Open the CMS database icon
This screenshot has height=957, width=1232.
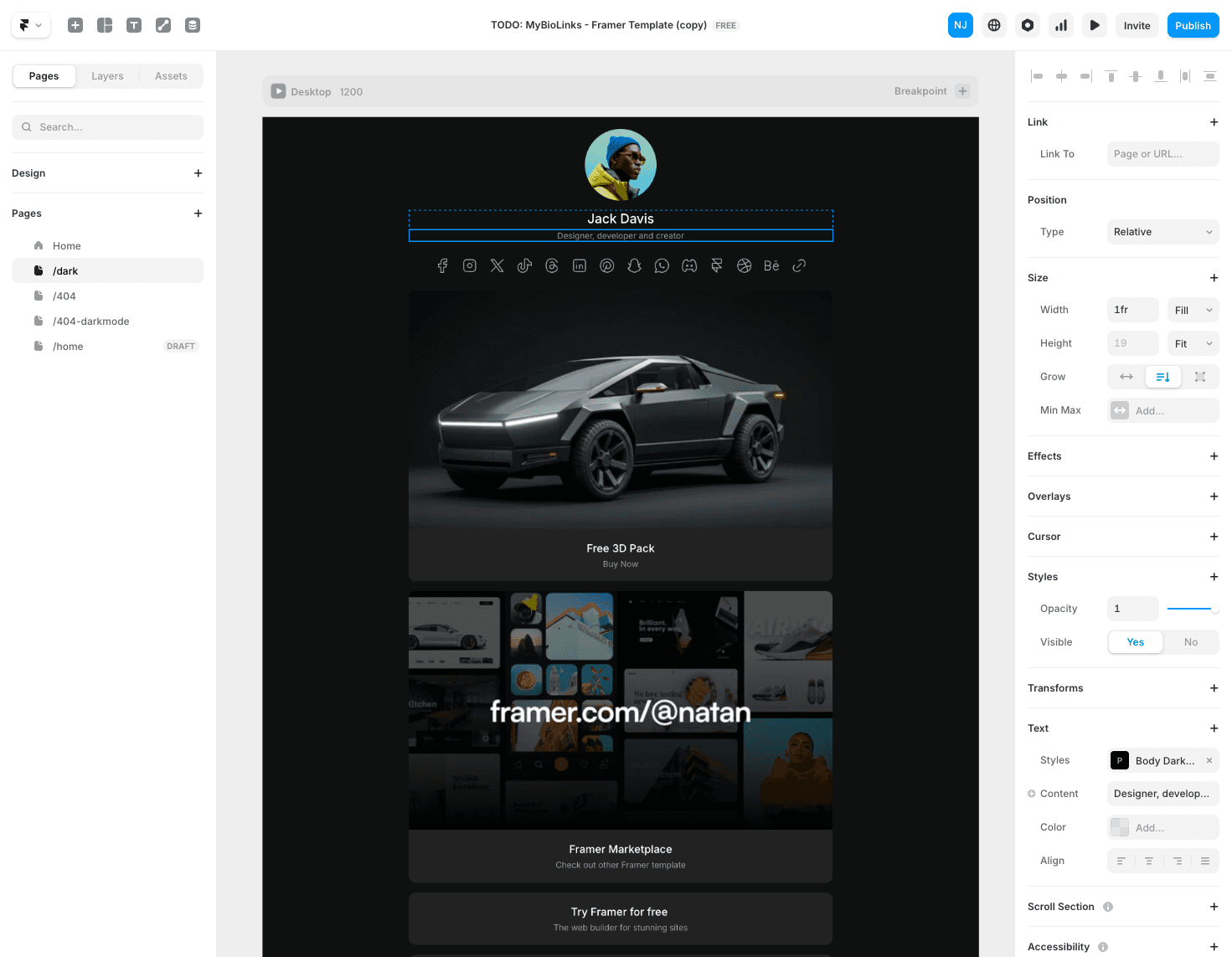(x=193, y=25)
